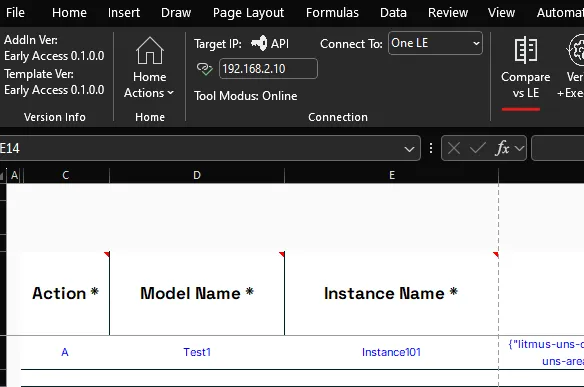
Task: Open the Insert ribbon tab
Action: [x=124, y=13]
